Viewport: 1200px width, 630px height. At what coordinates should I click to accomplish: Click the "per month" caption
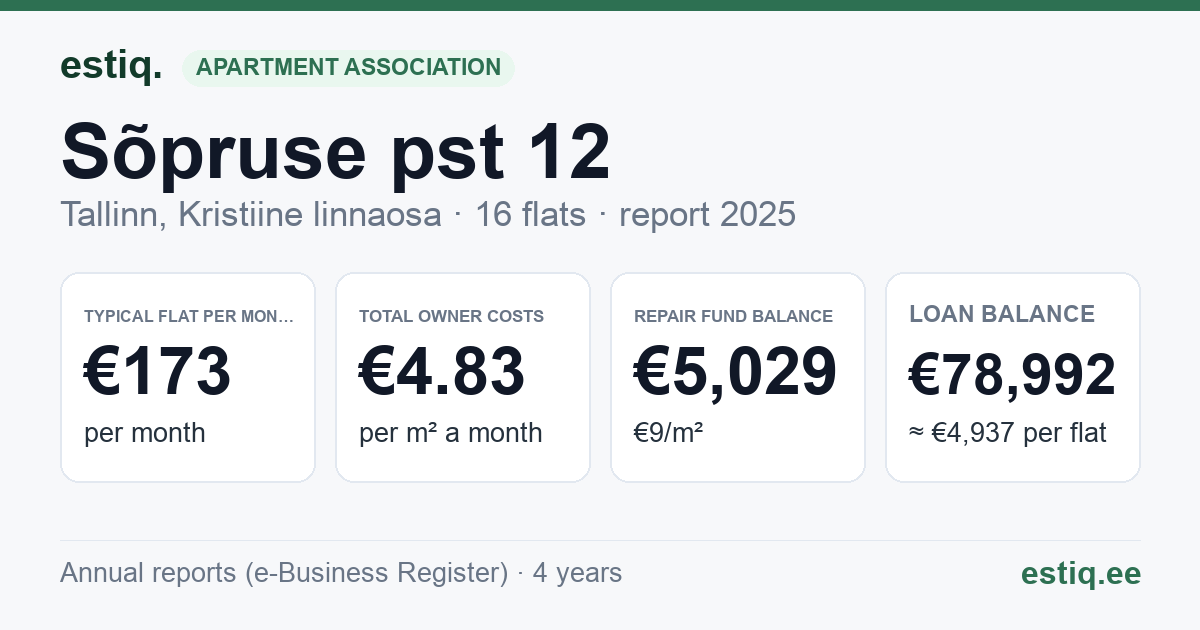coord(145,433)
